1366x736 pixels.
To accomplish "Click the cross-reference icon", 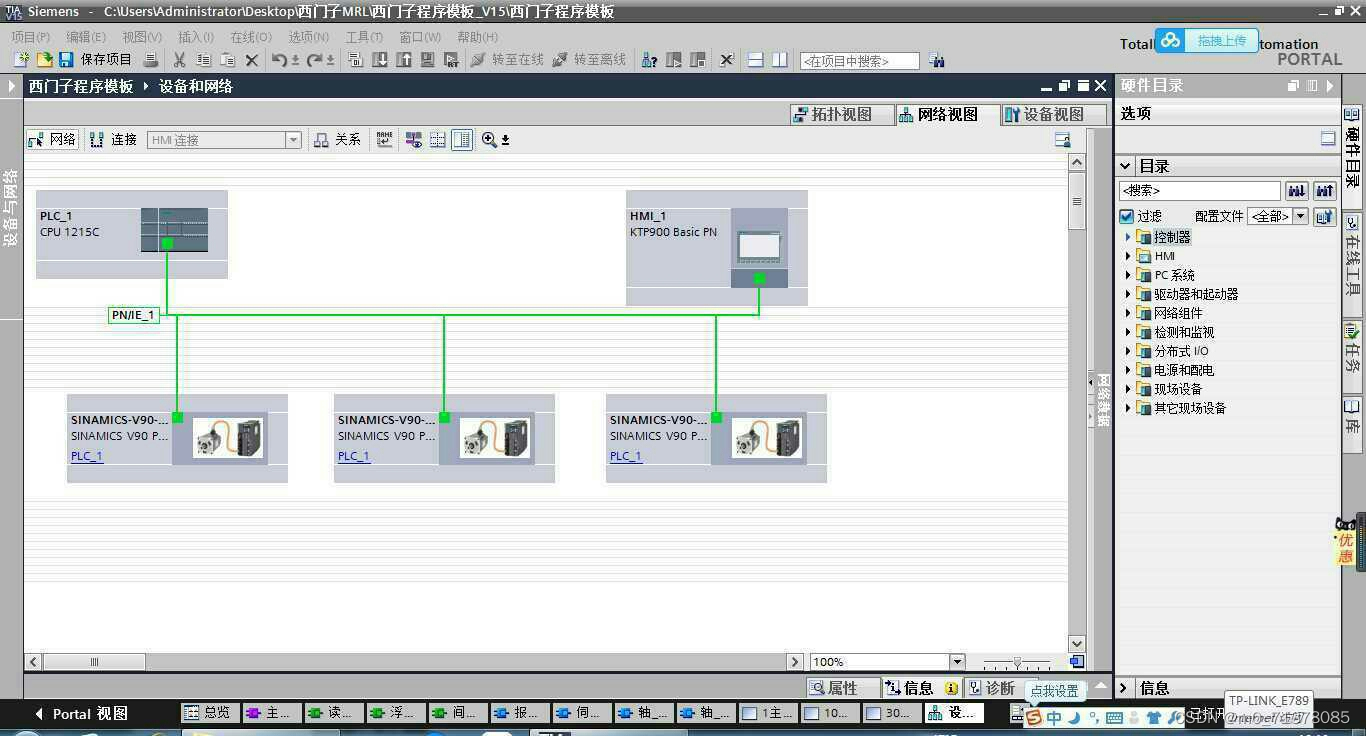I will (727, 60).
